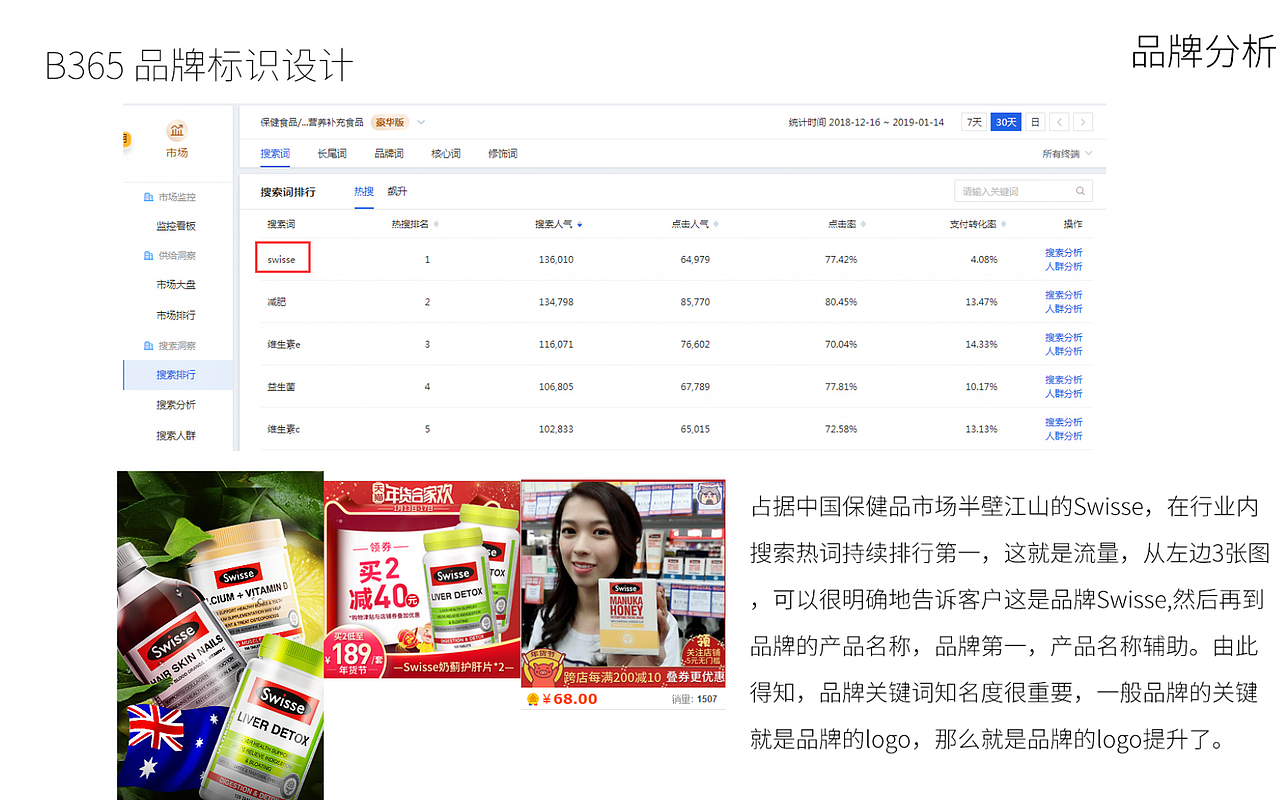Open 搜索分析 for 维生素e row
Screen dimensions: 1280x800
1064,337
